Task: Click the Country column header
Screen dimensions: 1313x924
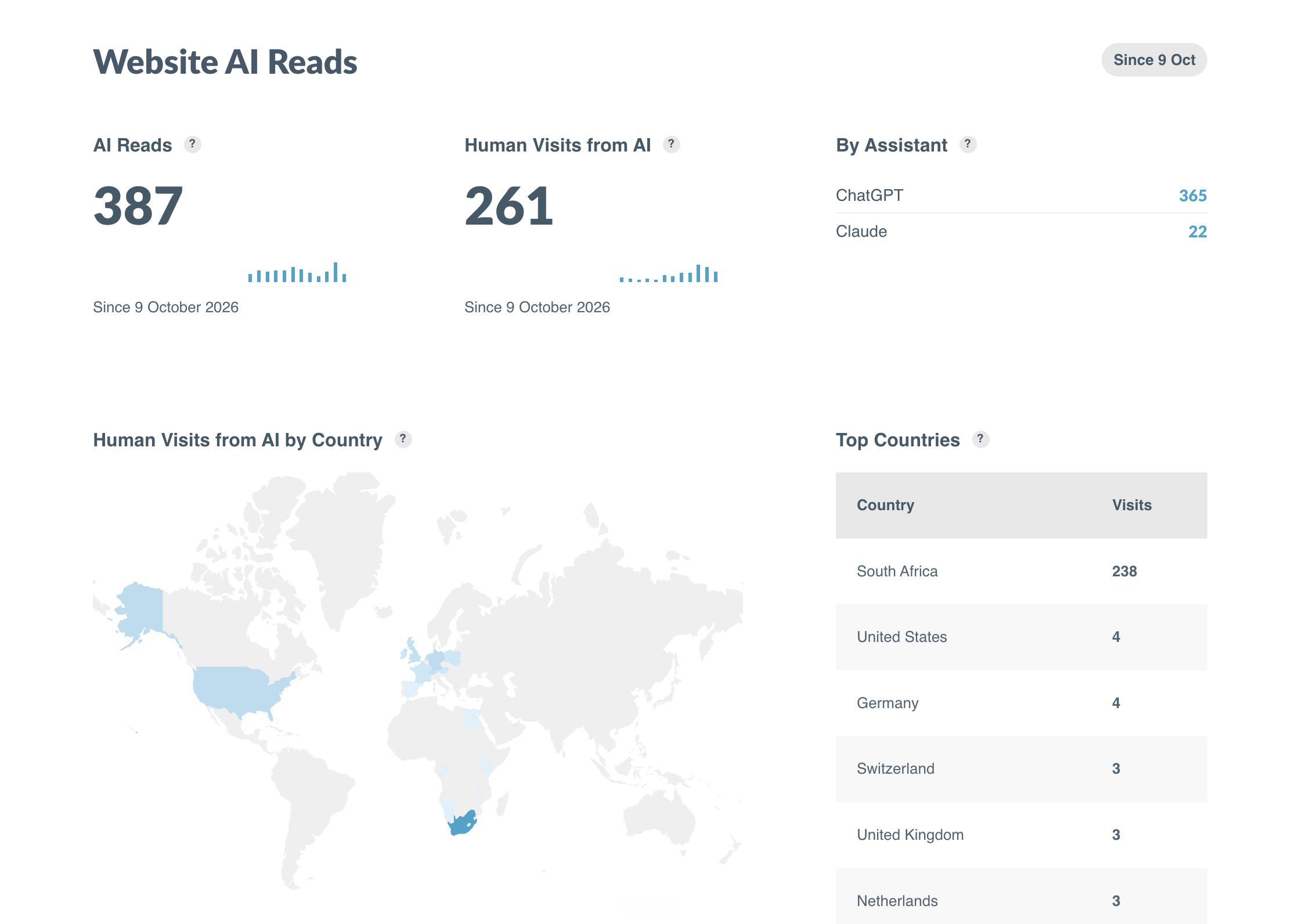Action: [885, 505]
